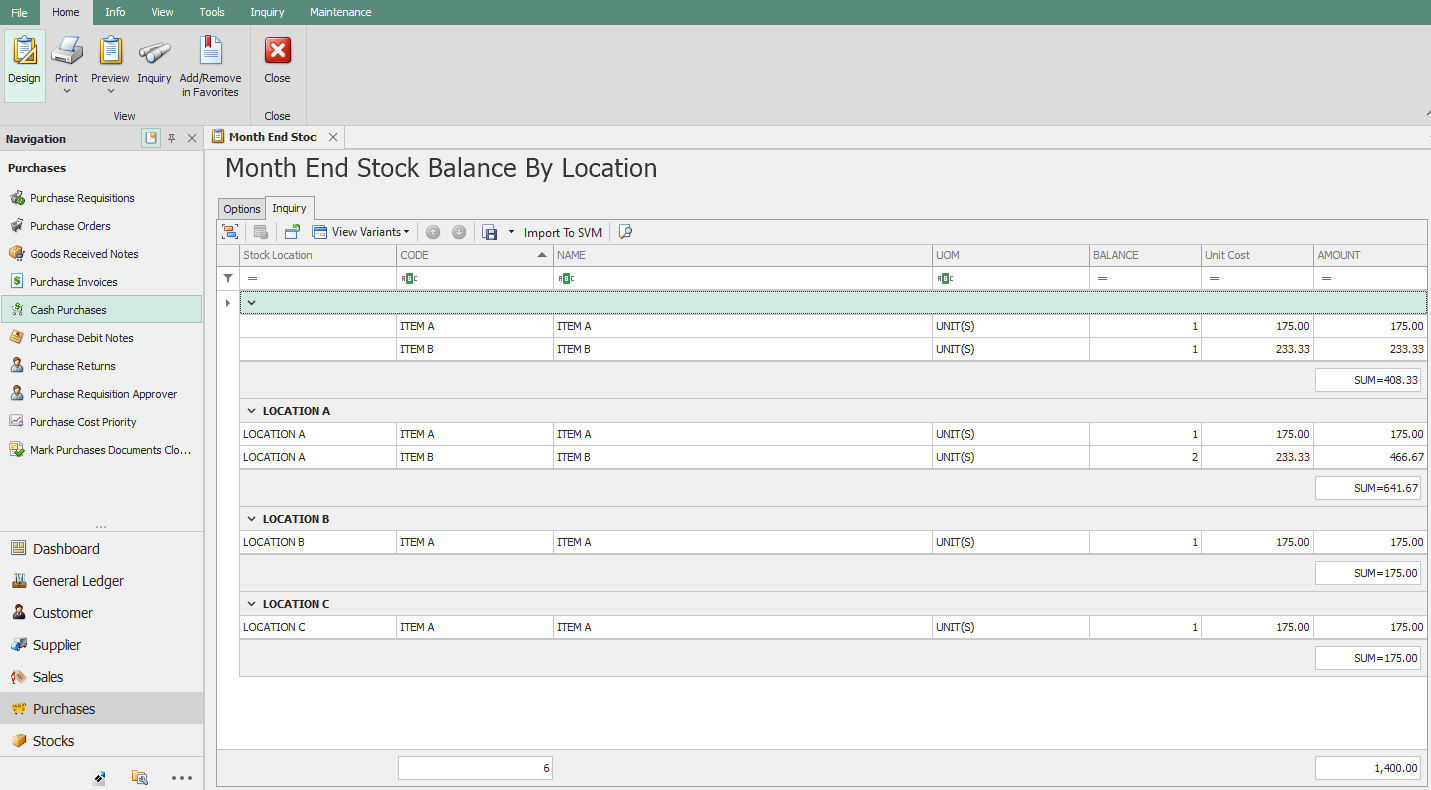Switch to the View ribbon tab
Image resolution: width=1431 pixels, height=790 pixels.
[x=162, y=12]
